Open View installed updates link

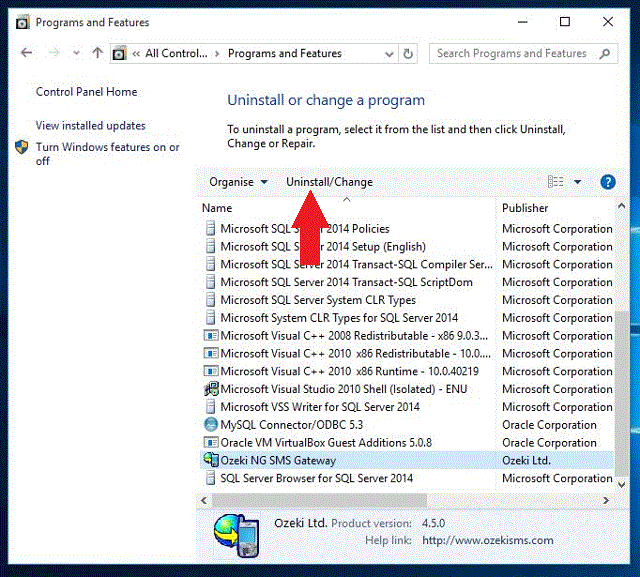[91, 126]
